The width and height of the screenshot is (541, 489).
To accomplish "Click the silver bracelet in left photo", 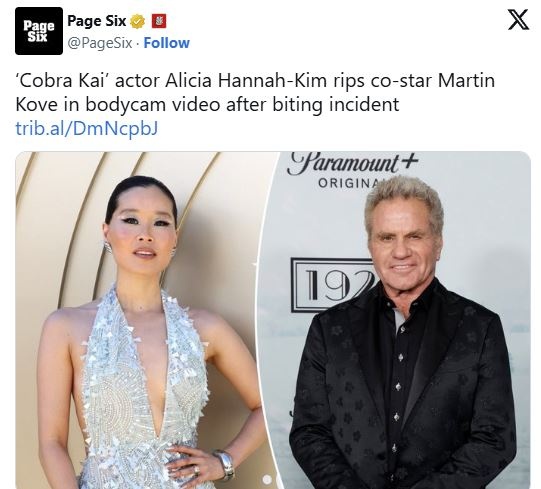I will tap(224, 464).
